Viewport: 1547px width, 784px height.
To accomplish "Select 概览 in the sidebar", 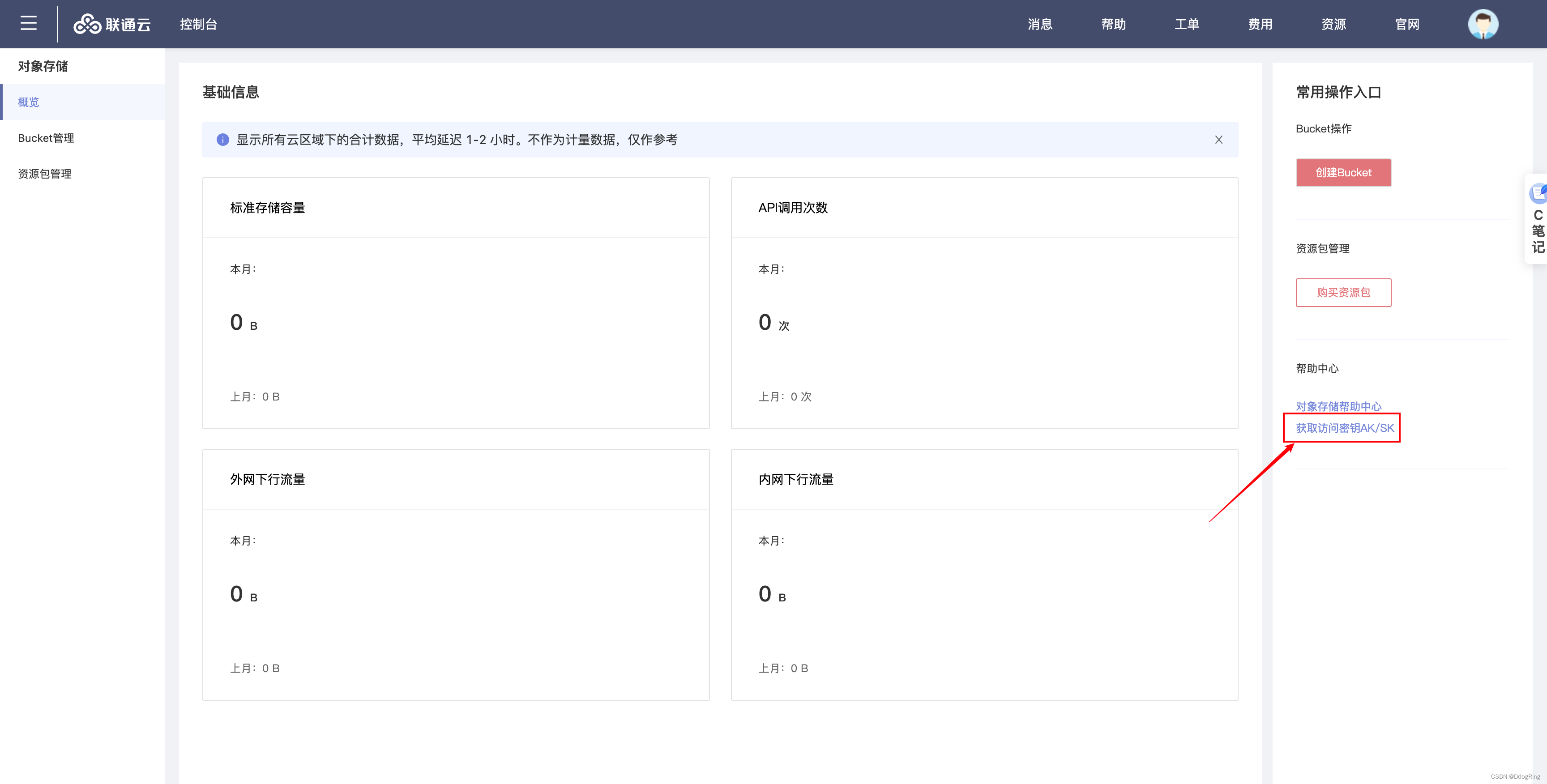I will tap(29, 102).
